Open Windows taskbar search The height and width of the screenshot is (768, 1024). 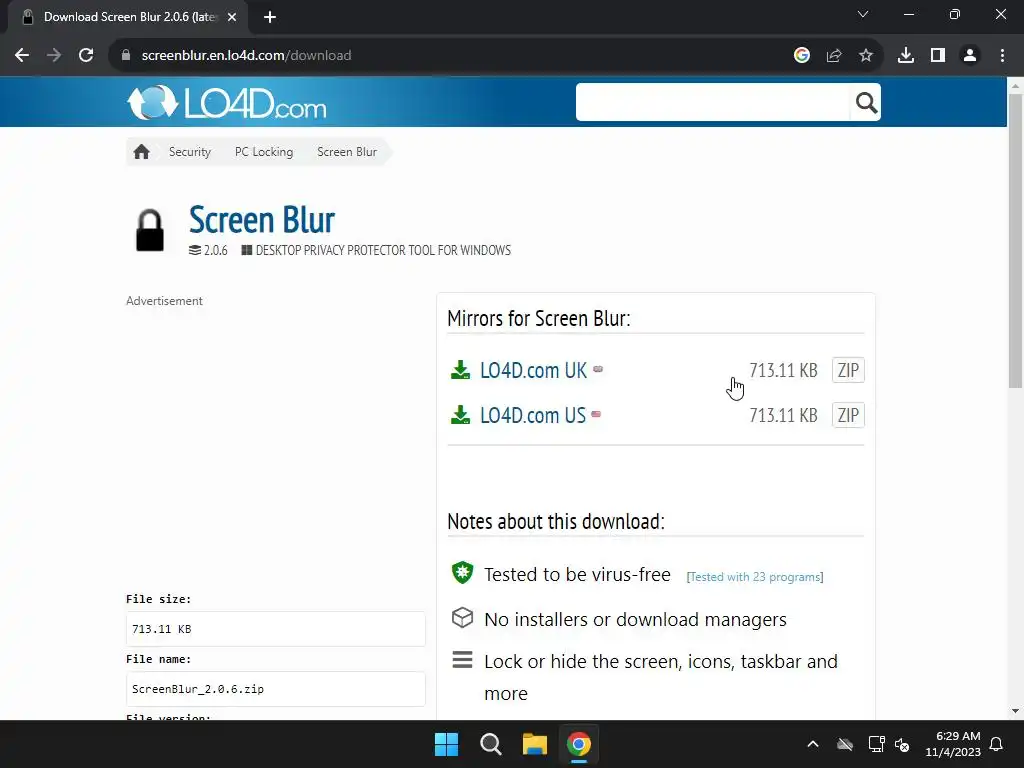tap(490, 744)
